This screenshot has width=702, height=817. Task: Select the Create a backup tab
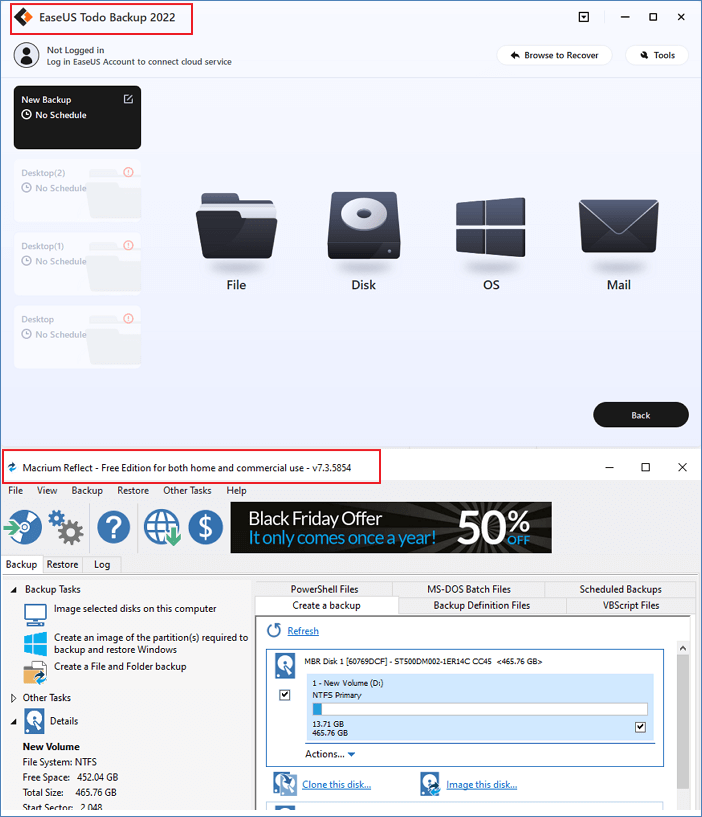pos(326,605)
